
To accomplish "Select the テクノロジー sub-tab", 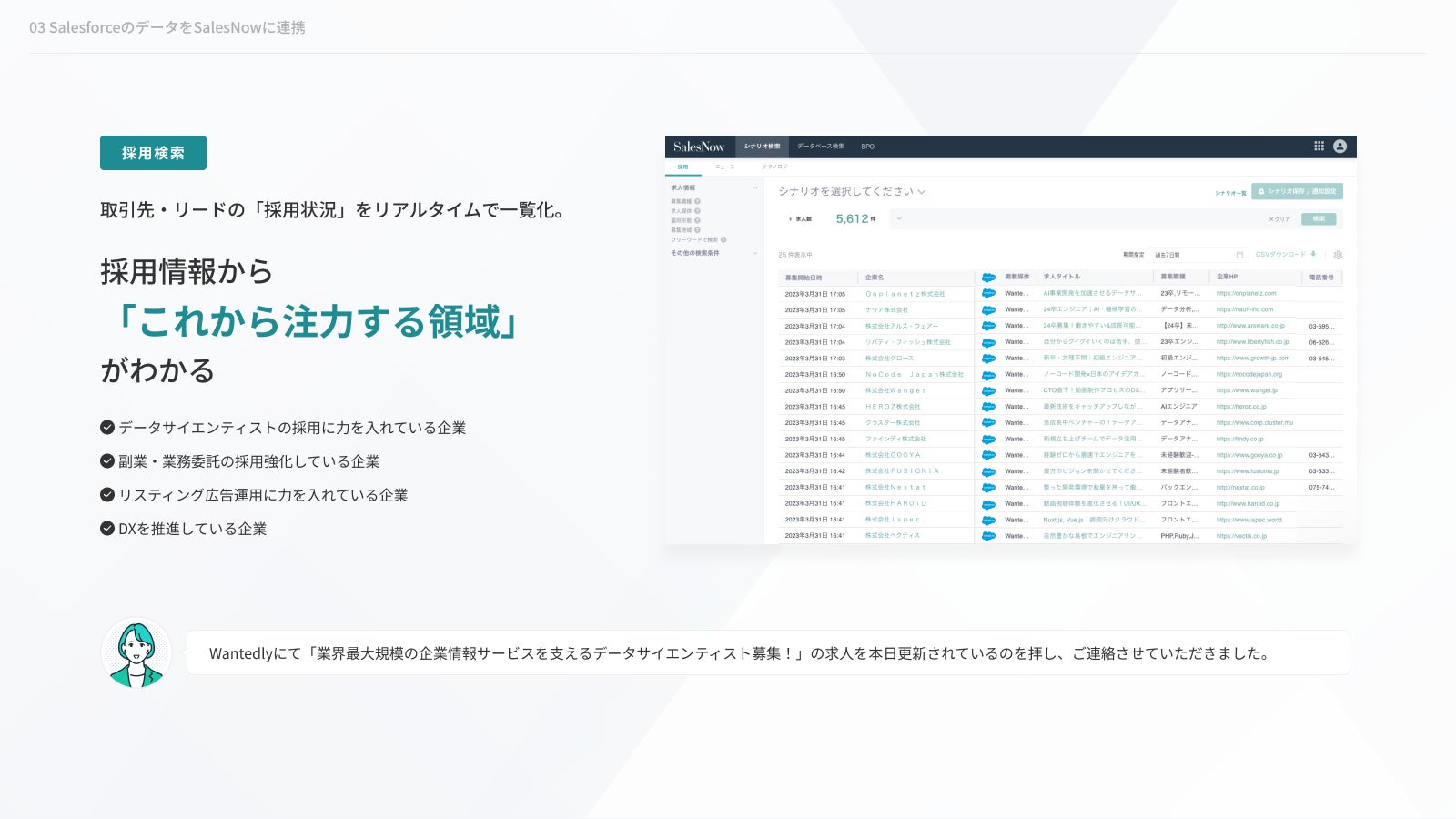I will (777, 167).
